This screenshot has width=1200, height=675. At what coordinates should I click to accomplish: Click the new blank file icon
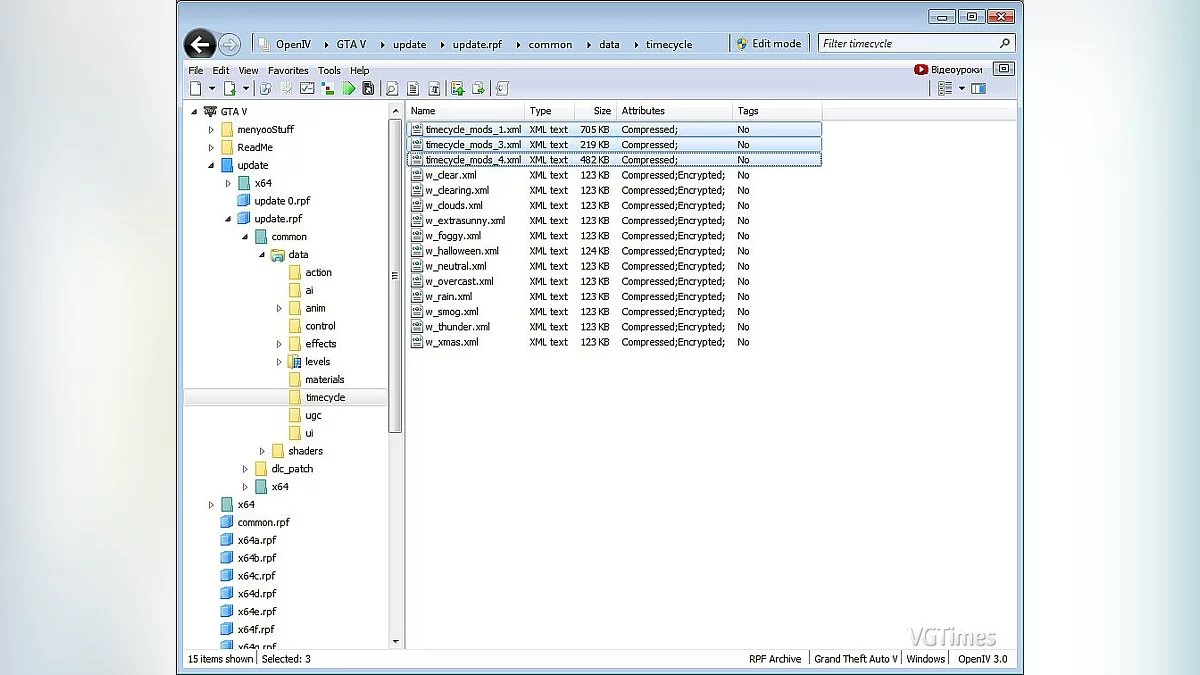pyautogui.click(x=196, y=89)
